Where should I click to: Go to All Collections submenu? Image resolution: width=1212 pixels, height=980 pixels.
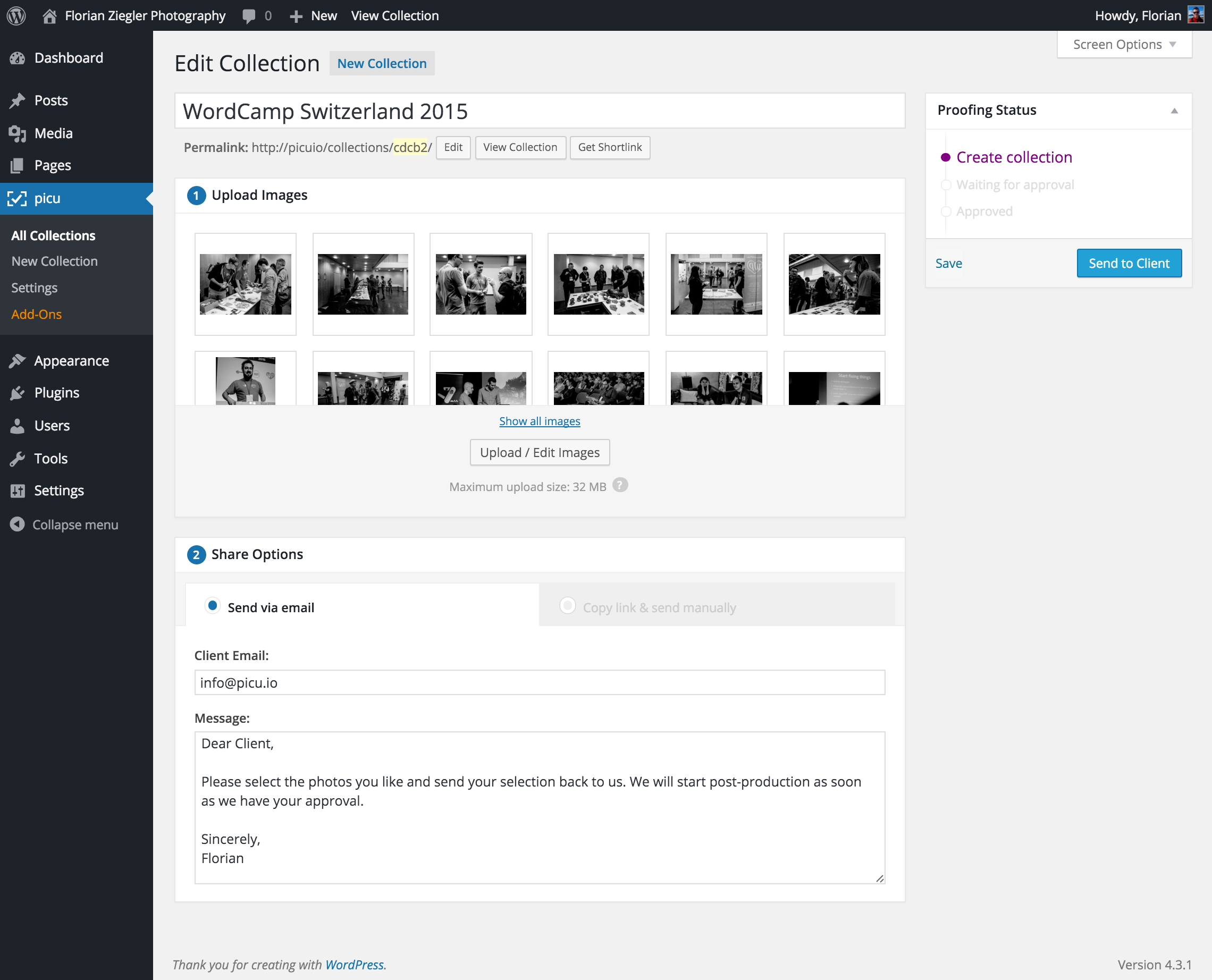[x=53, y=235]
